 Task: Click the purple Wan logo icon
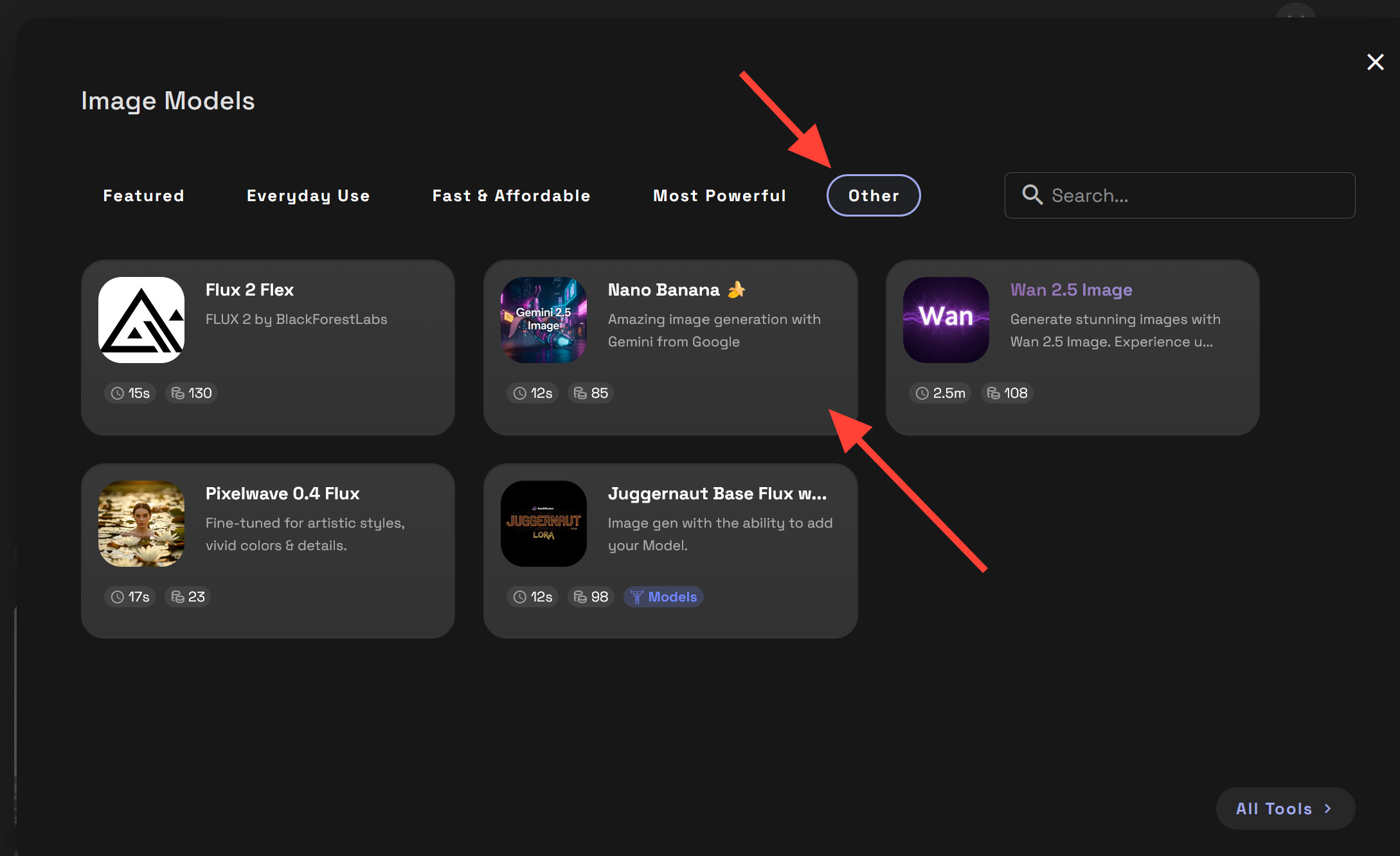pyautogui.click(x=946, y=320)
